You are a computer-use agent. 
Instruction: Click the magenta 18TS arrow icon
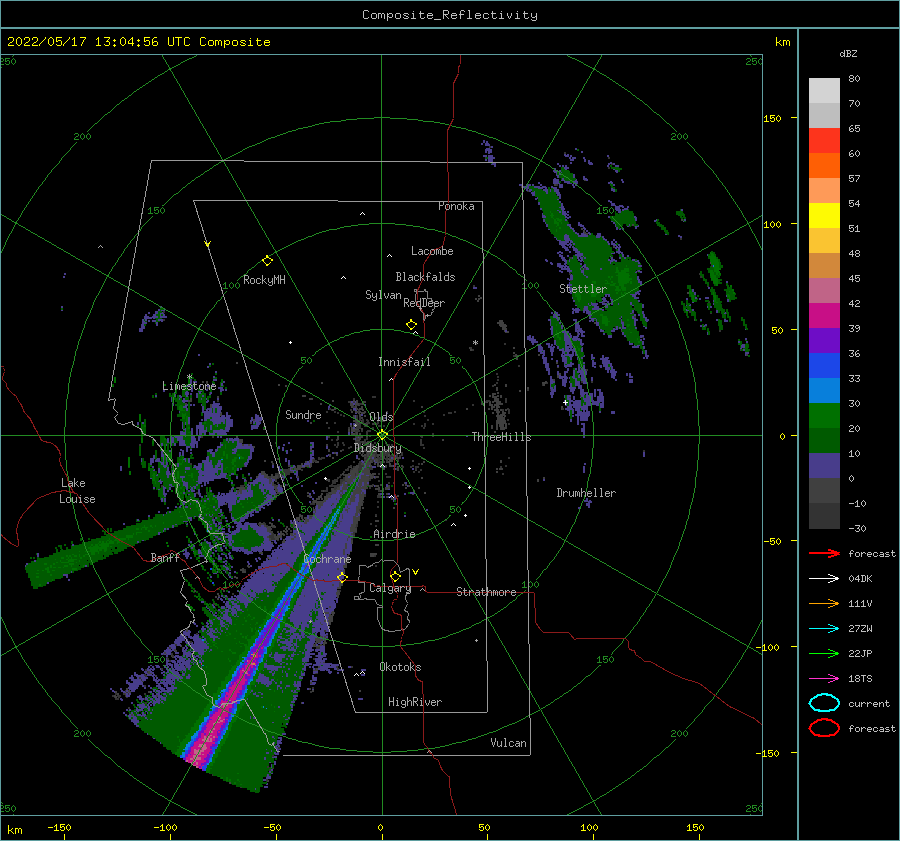pyautogui.click(x=824, y=679)
